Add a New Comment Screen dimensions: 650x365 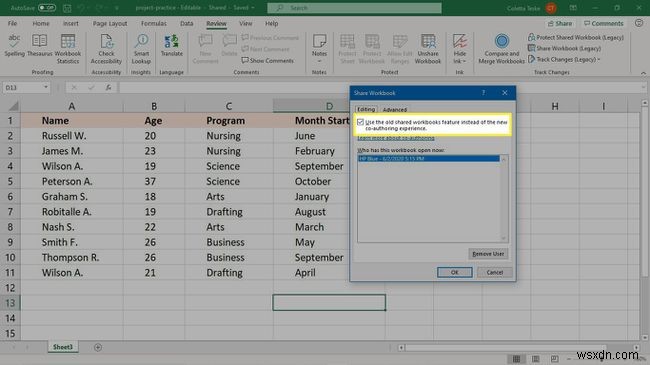[205, 49]
